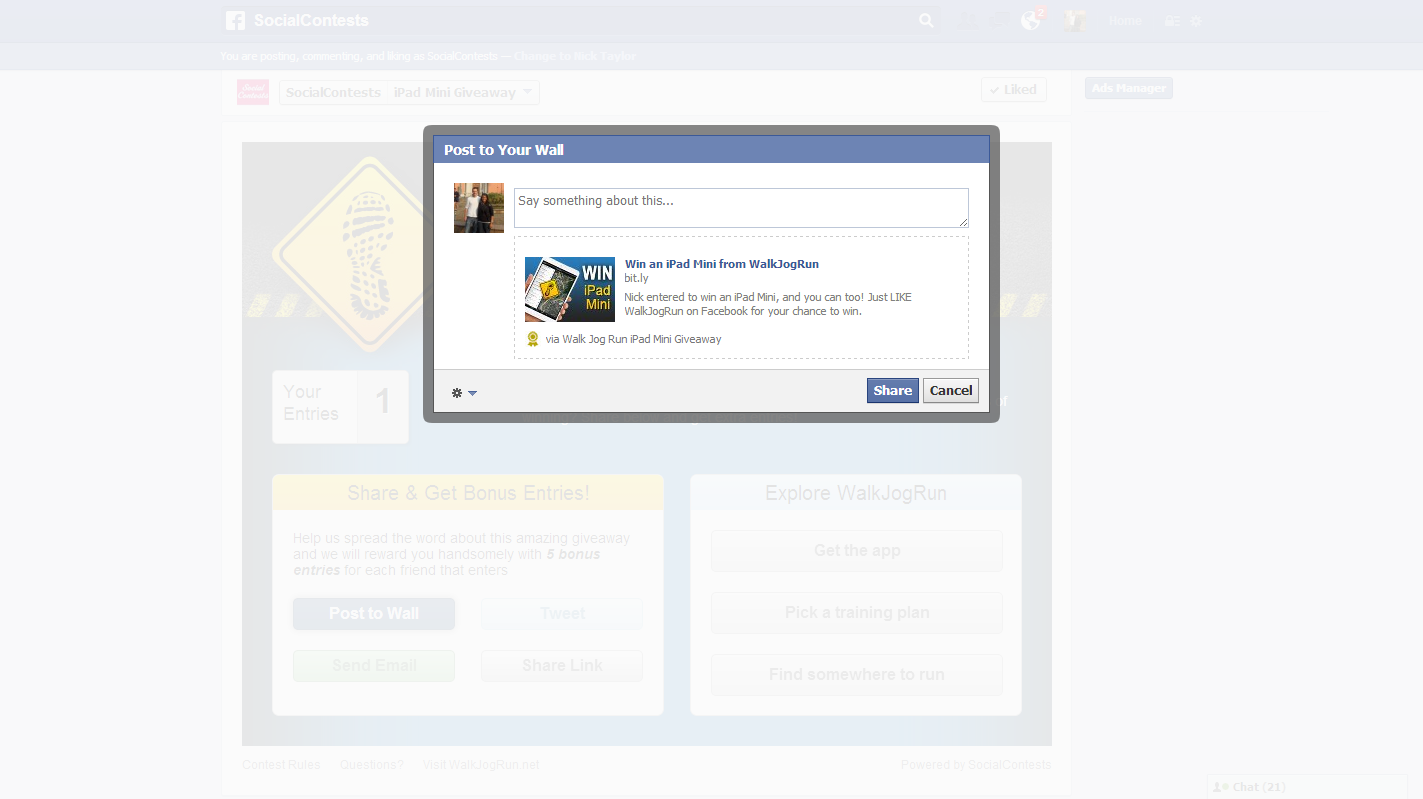Click Pick a training plan button
This screenshot has width=1423, height=799.
pyautogui.click(x=857, y=613)
